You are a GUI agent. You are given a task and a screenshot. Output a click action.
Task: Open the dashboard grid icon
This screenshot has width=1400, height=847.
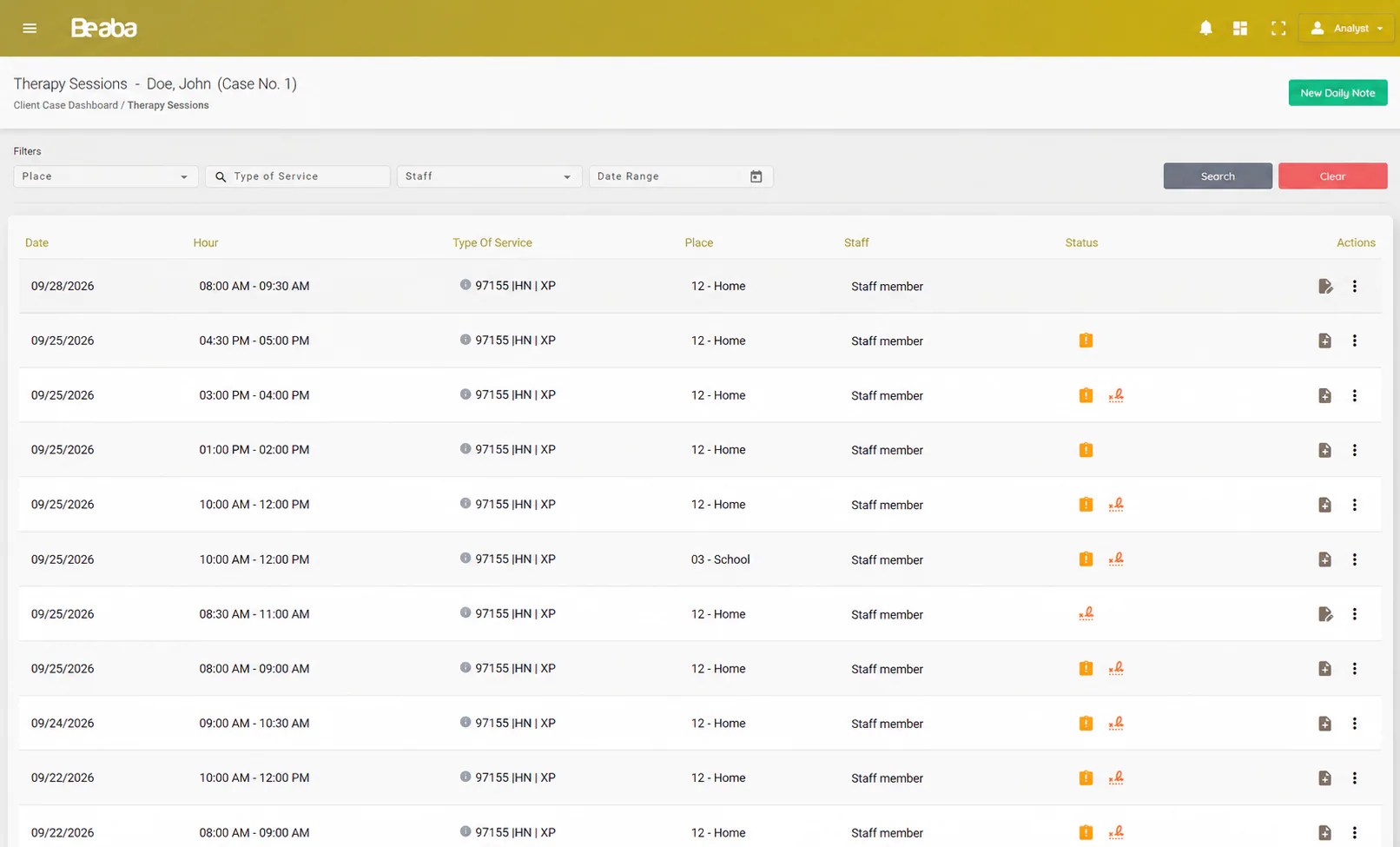(1240, 28)
